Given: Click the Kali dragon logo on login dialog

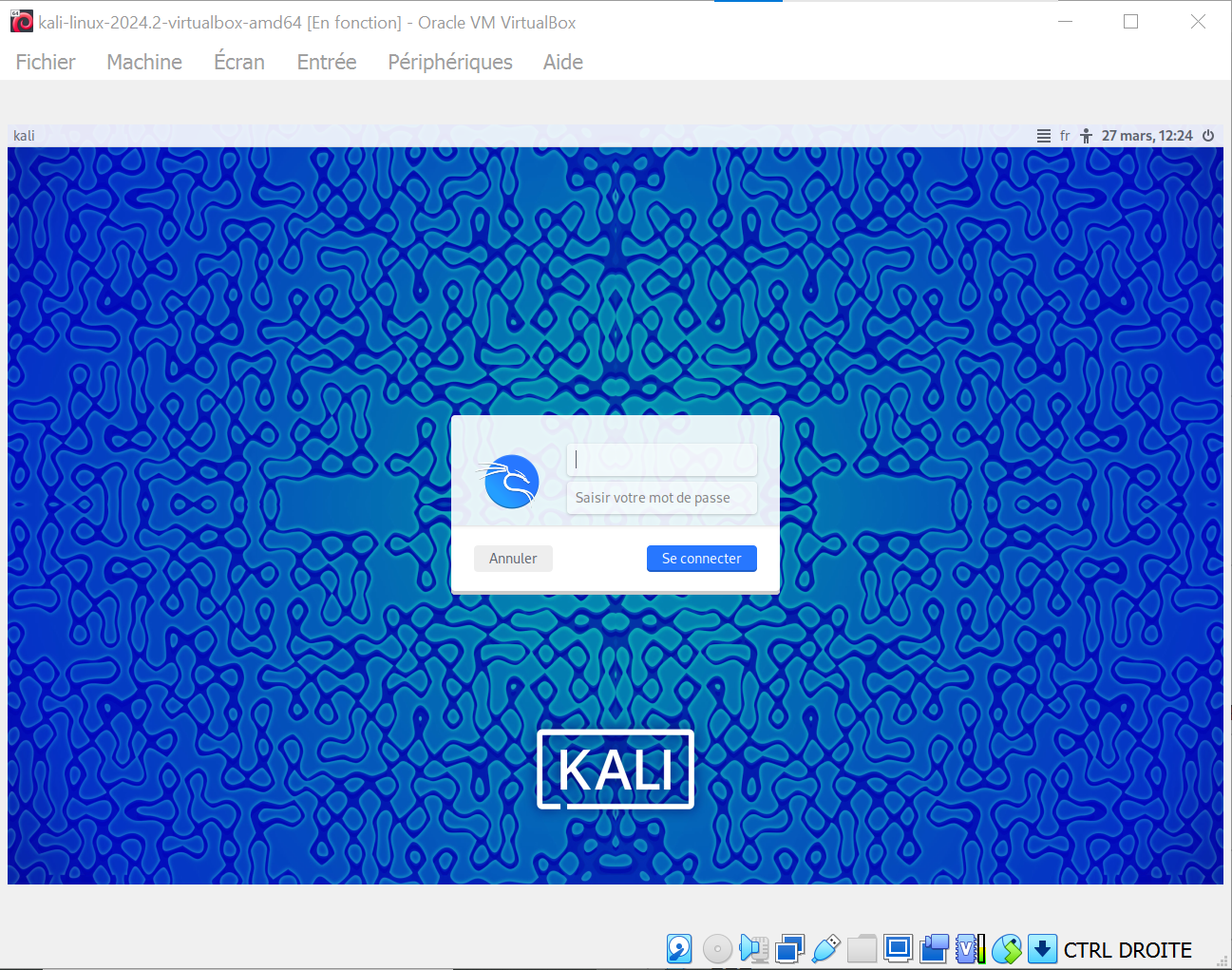Looking at the screenshot, I should click(509, 481).
